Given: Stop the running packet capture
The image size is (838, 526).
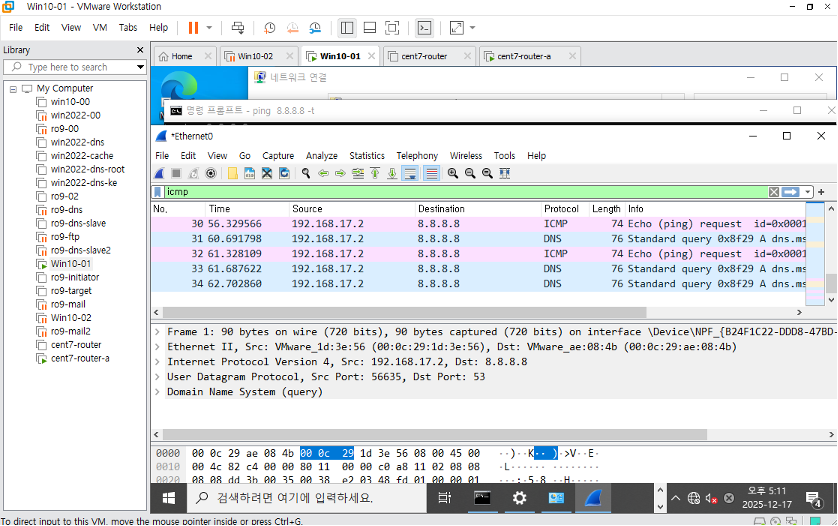Looking at the screenshot, I should [x=176, y=173].
